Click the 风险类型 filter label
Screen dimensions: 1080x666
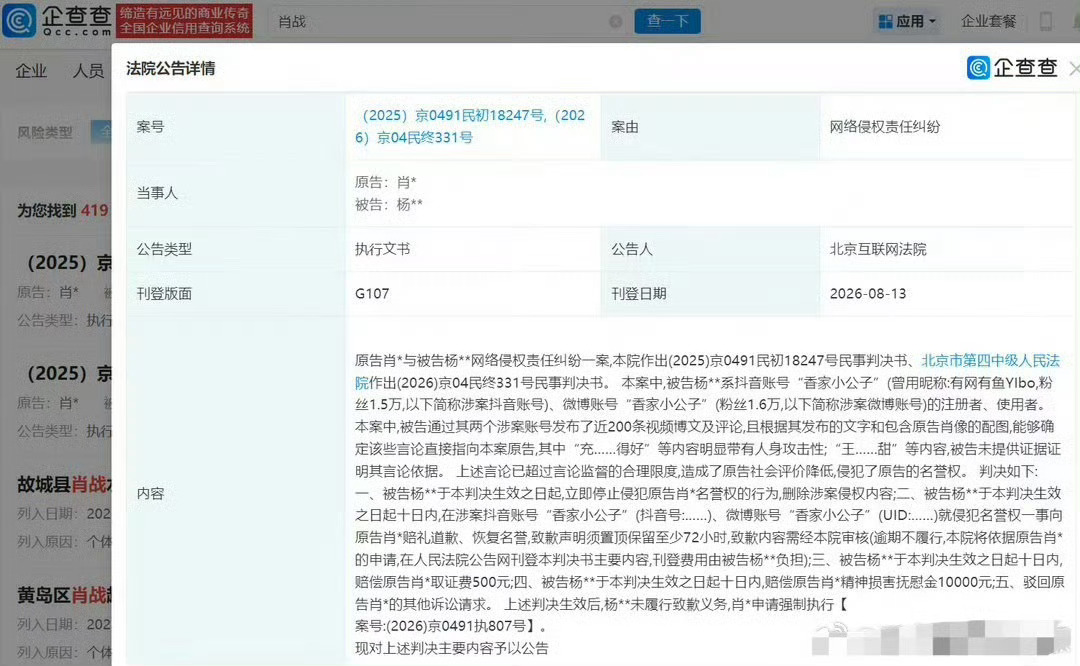point(45,132)
